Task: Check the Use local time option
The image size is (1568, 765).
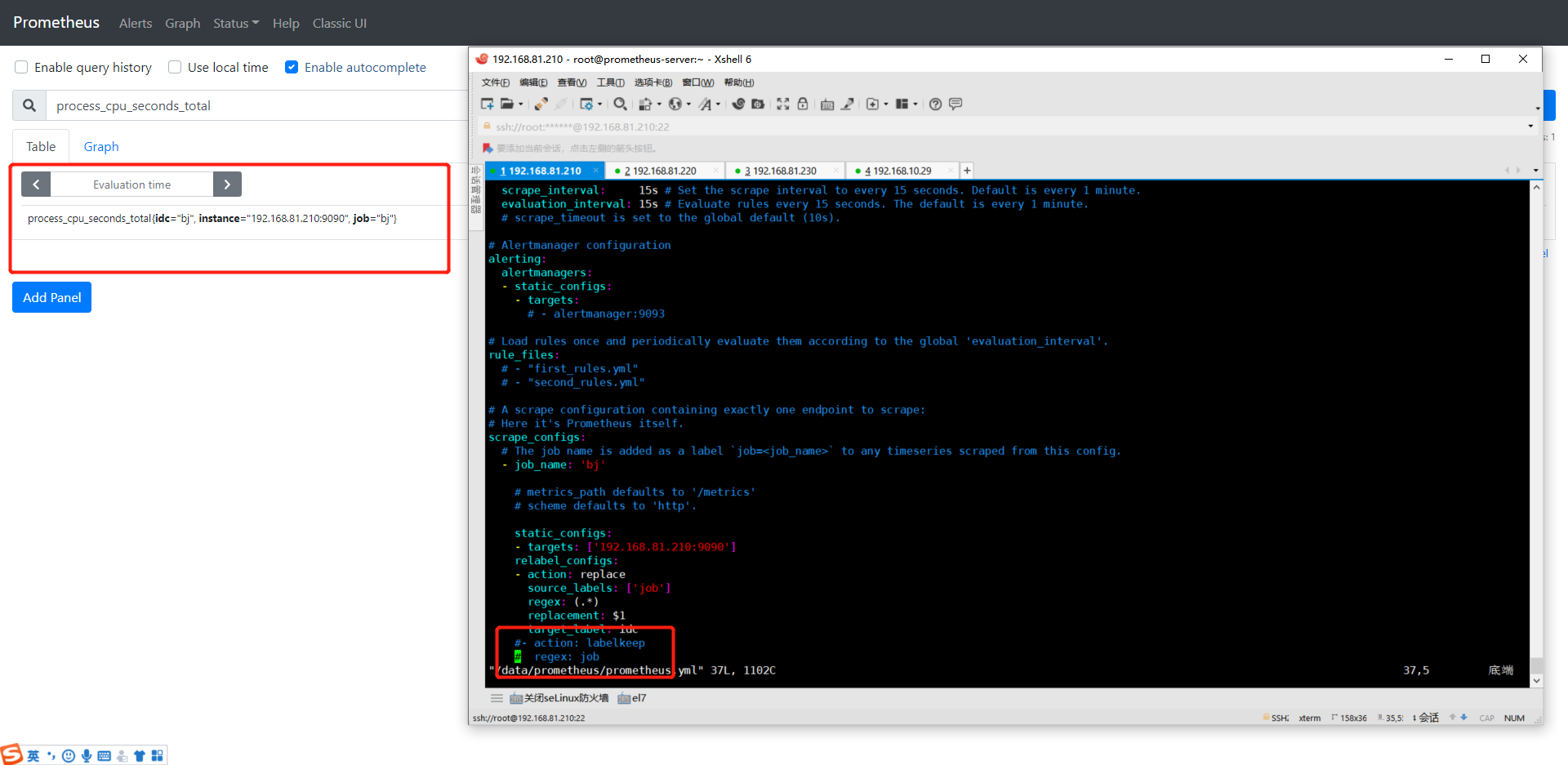Action: coord(174,67)
